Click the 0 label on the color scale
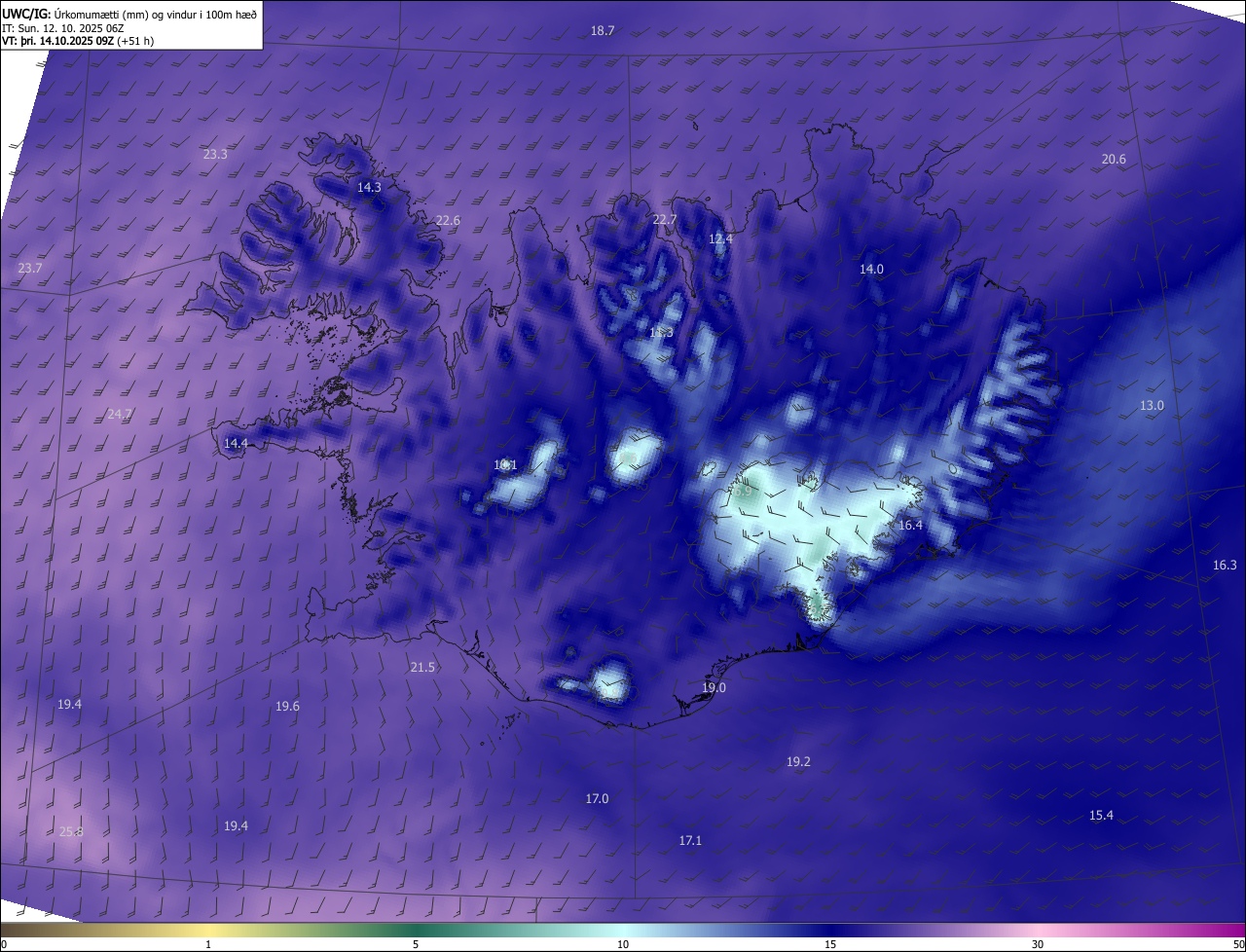This screenshot has height=952, width=1246. coord(4,944)
